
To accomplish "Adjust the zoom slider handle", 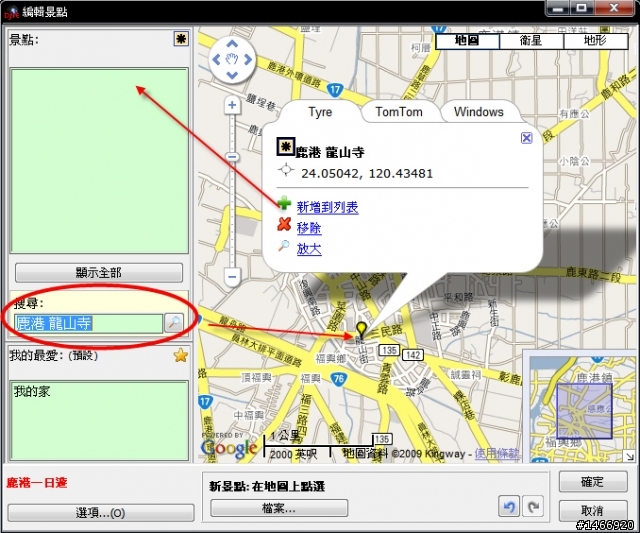I will pyautogui.click(x=232, y=157).
